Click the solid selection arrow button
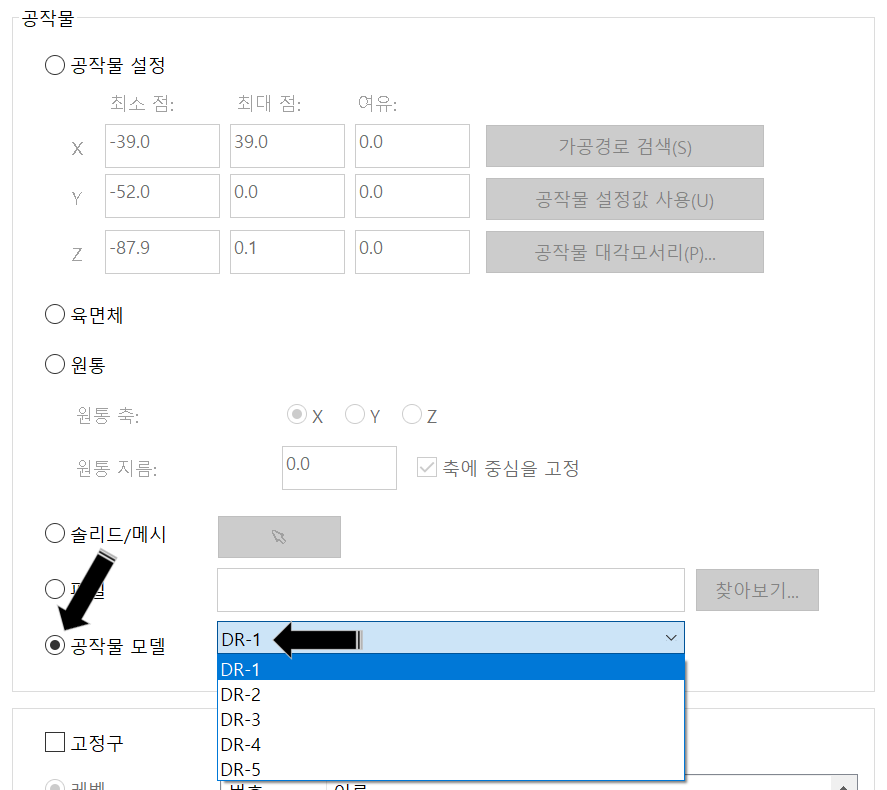This screenshot has height=790, width=887. [x=279, y=537]
